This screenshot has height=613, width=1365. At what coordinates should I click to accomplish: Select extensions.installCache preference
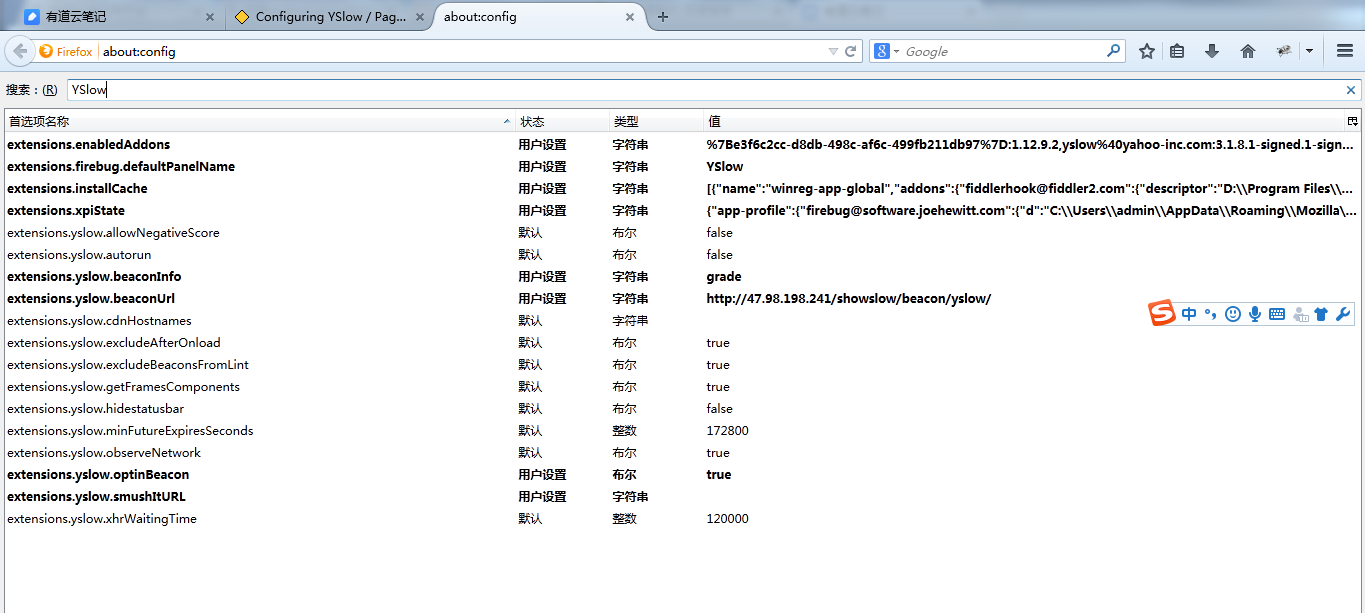coord(682,189)
